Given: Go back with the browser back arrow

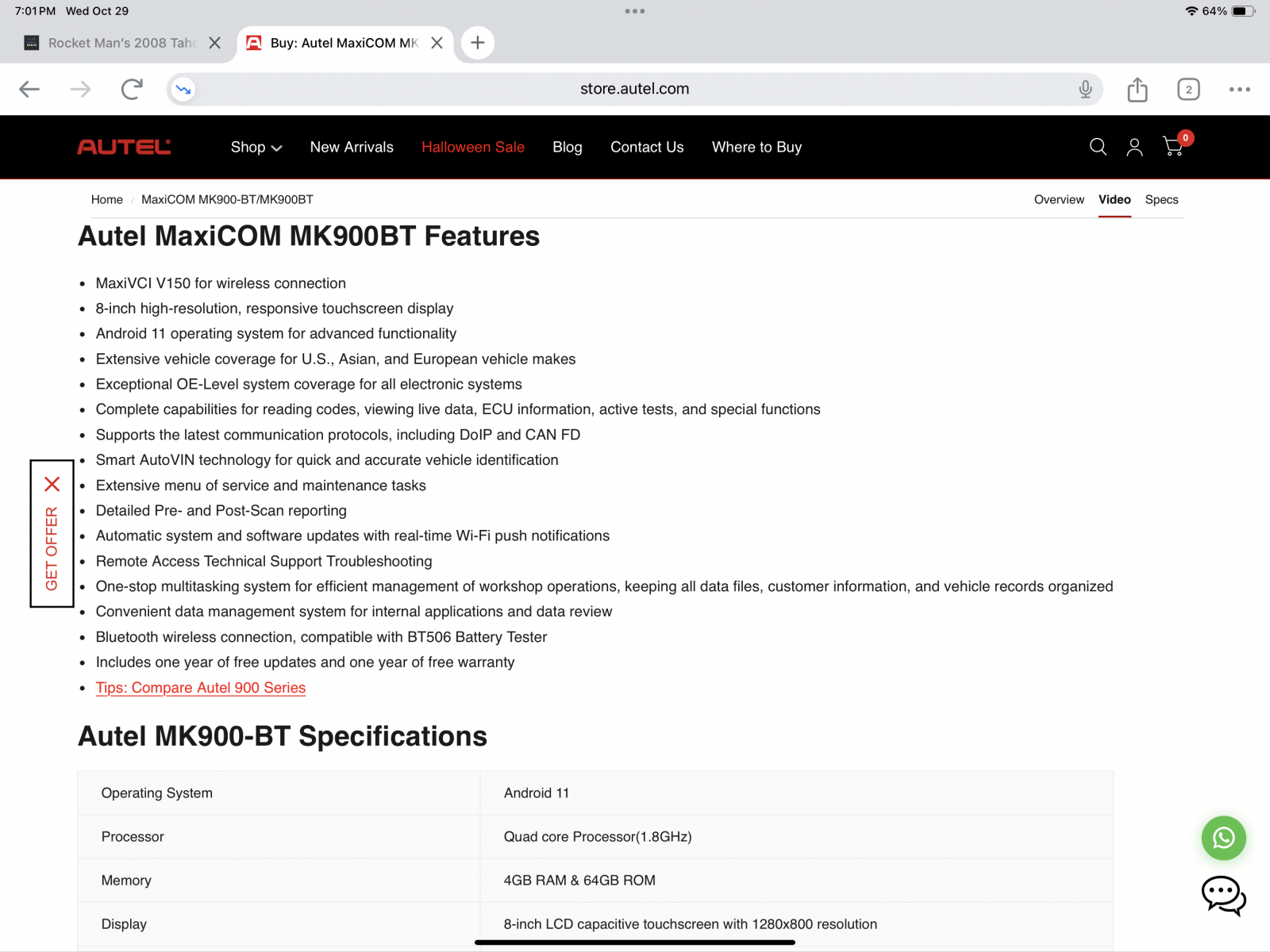Looking at the screenshot, I should click(x=29, y=89).
